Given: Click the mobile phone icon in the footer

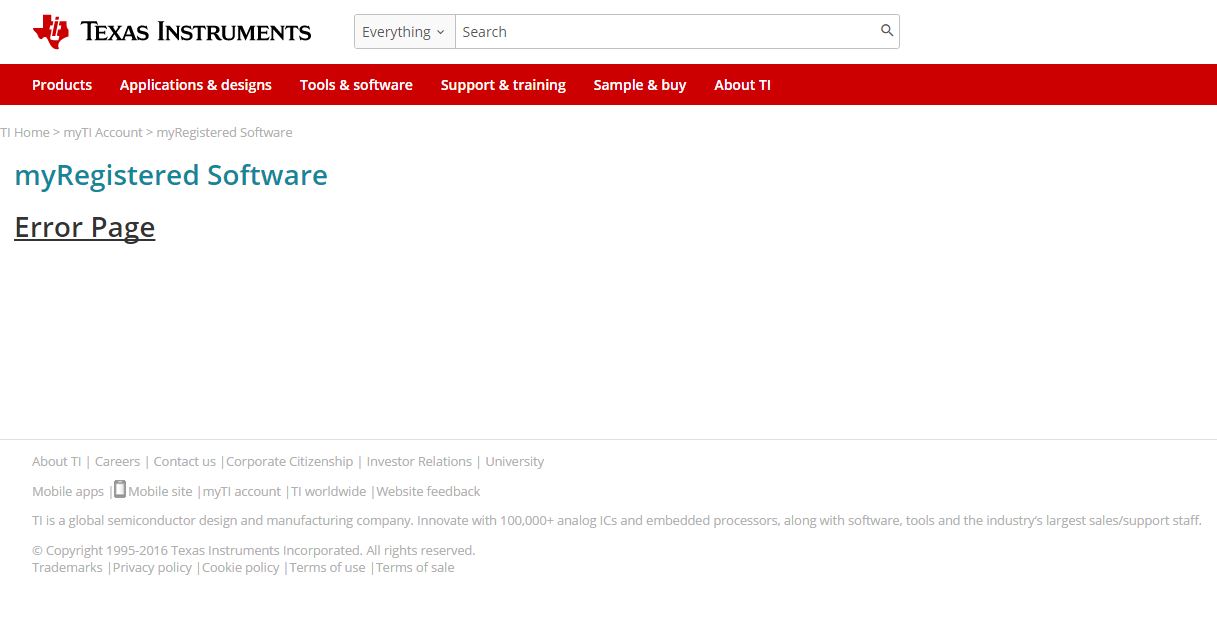Looking at the screenshot, I should (x=119, y=489).
